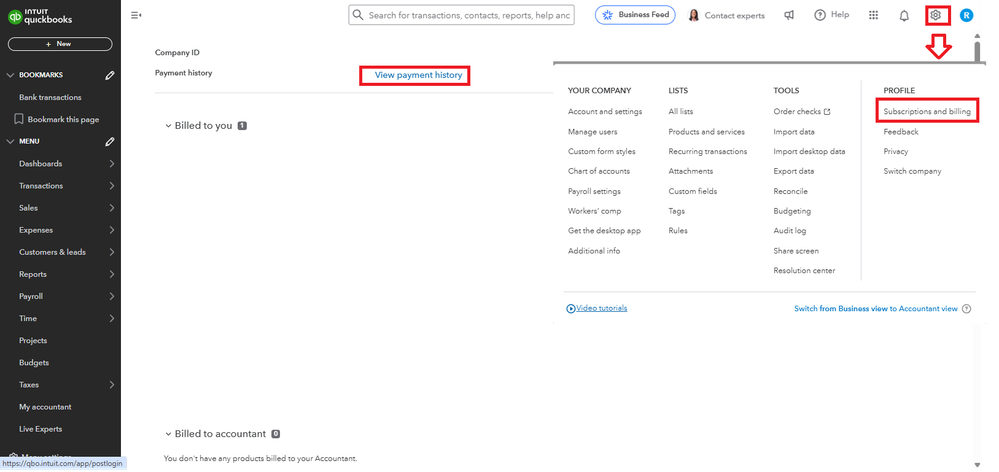Open Products and services
Viewport: 999px width, 472px height.
(707, 132)
